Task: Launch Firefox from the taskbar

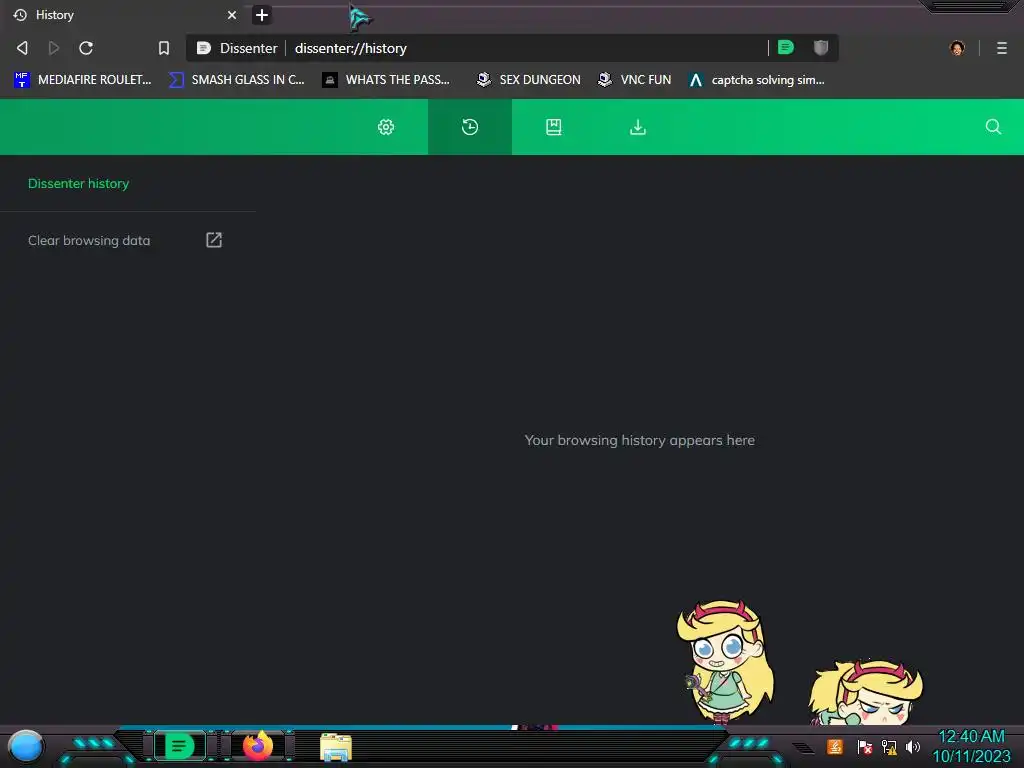Action: (x=258, y=746)
